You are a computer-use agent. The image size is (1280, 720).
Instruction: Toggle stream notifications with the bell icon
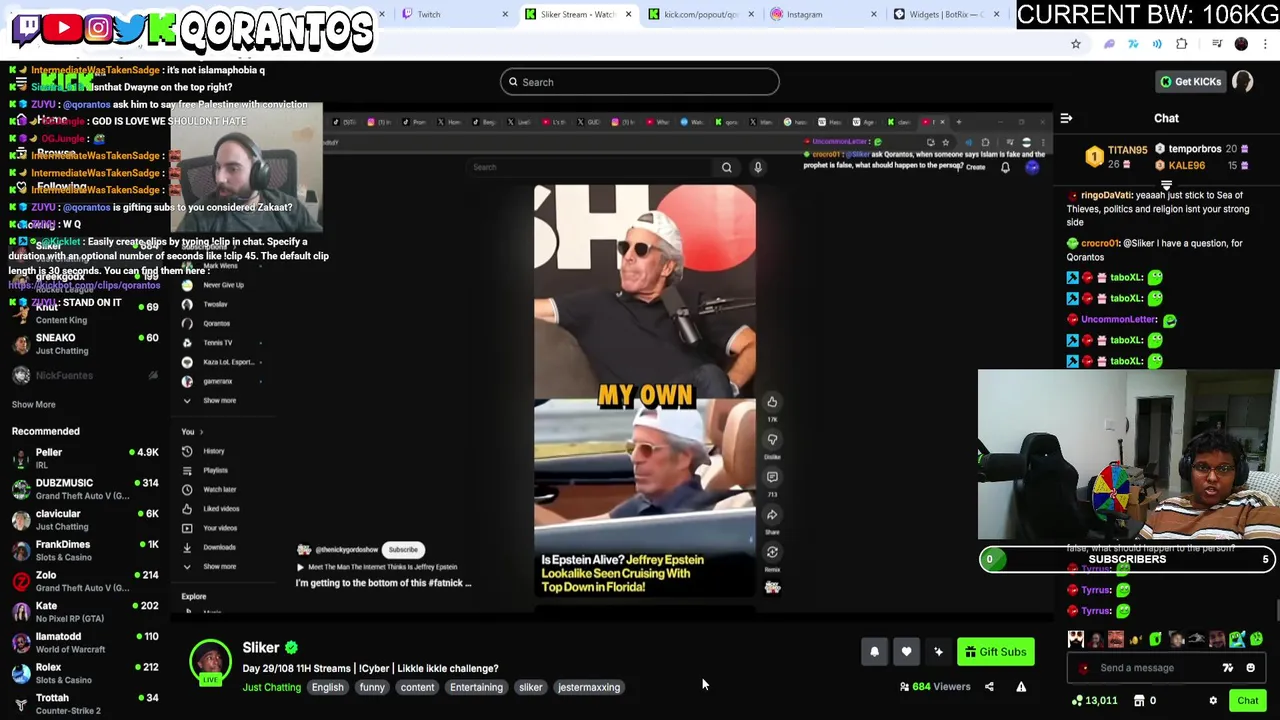tap(874, 652)
